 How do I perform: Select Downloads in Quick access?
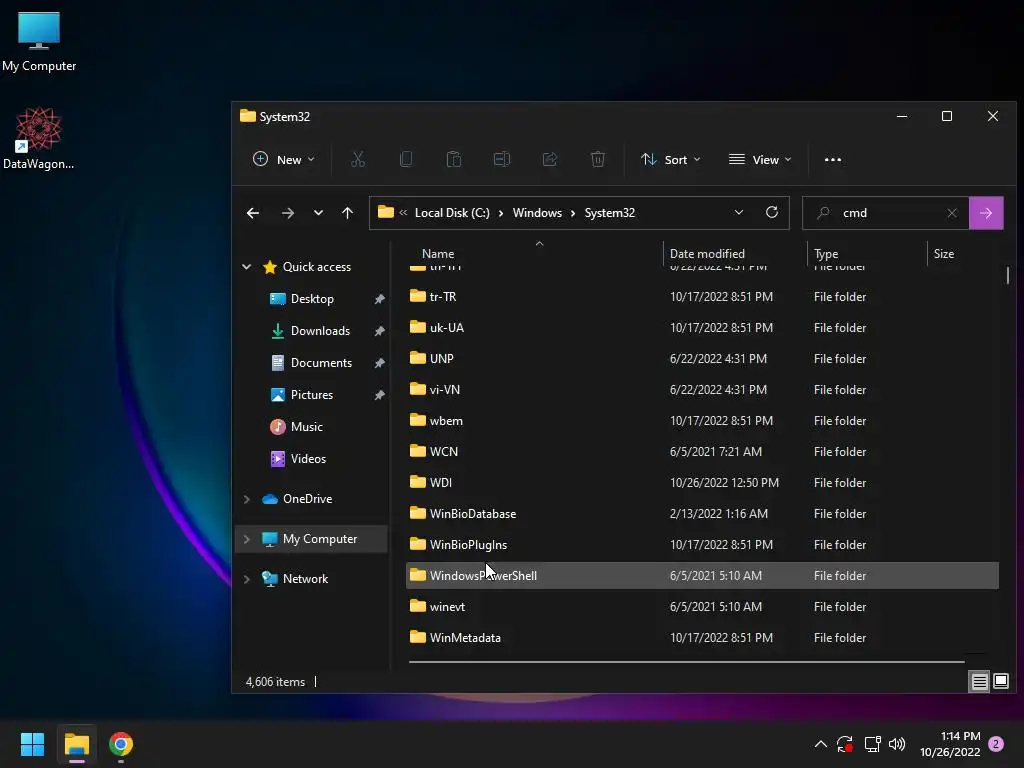click(x=320, y=330)
